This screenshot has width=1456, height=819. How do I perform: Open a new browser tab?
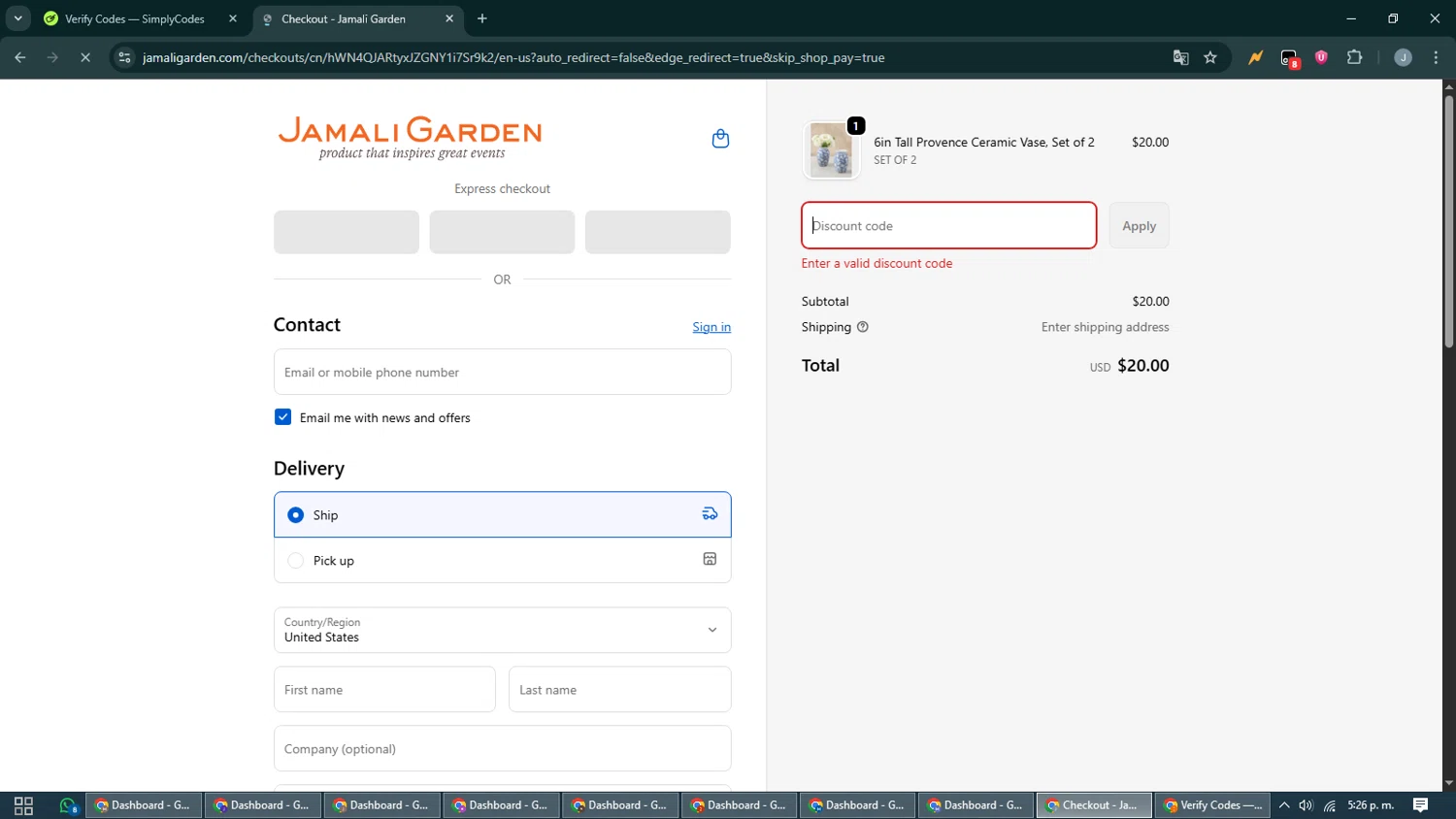pyautogui.click(x=482, y=18)
